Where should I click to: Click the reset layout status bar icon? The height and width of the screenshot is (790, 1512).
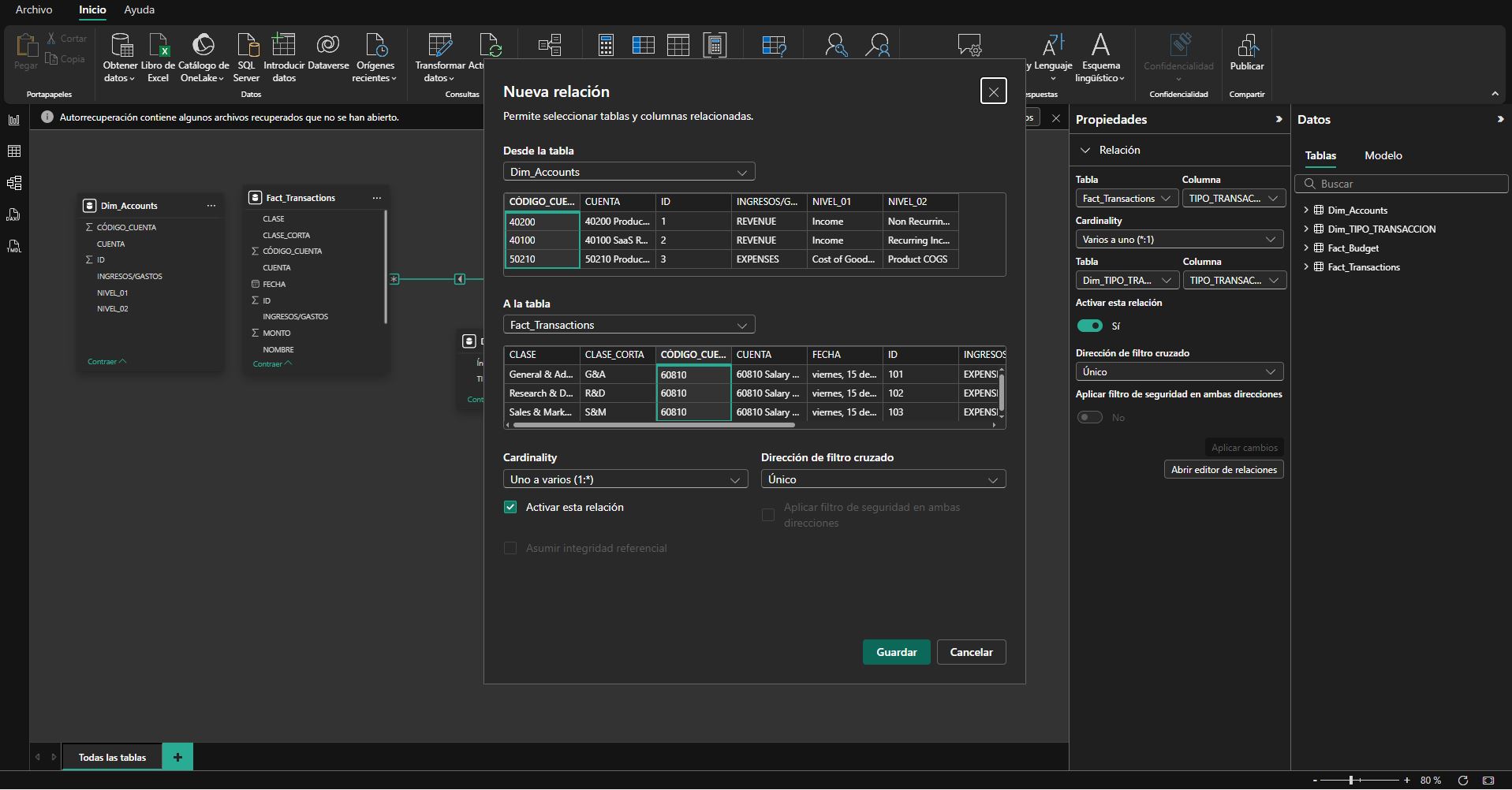tap(1463, 780)
